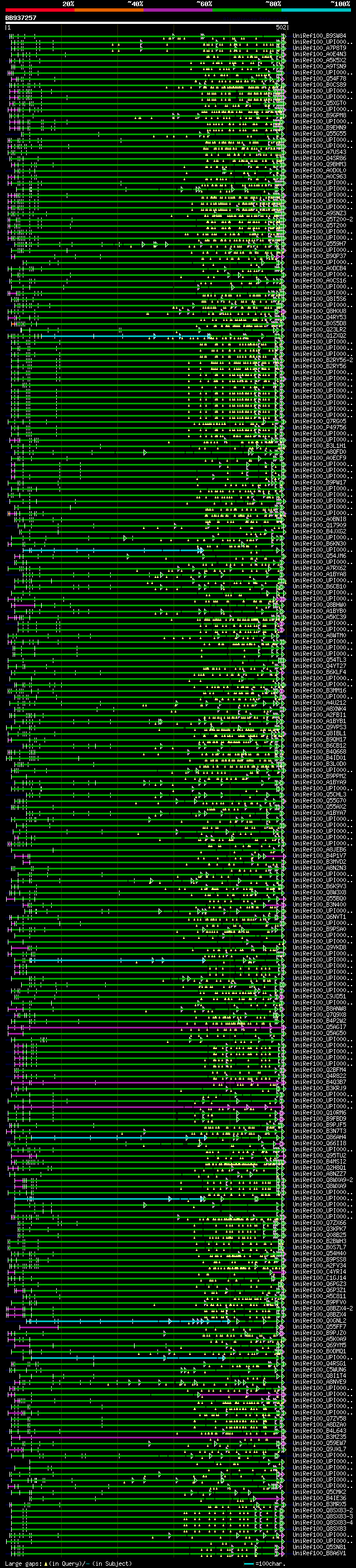Image resolution: width=356 pixels, height=1568 pixels.
Task: Click the cyan ~100% identity color band
Action: coord(317,10)
